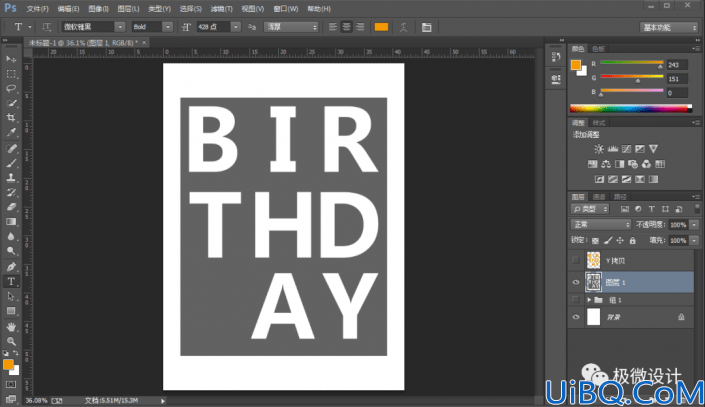The height and width of the screenshot is (407, 705).
Task: Open the 基本功能 workspace dropdown
Action: [669, 27]
